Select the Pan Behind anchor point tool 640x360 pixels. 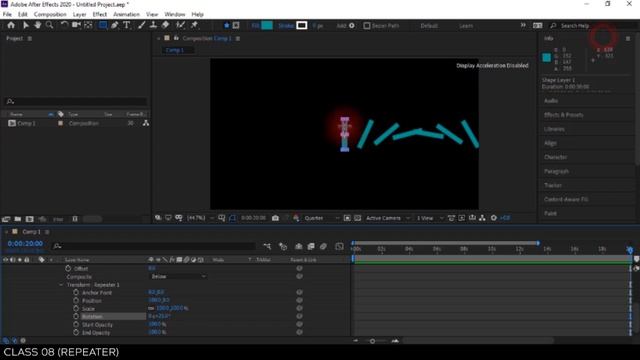pos(88,25)
